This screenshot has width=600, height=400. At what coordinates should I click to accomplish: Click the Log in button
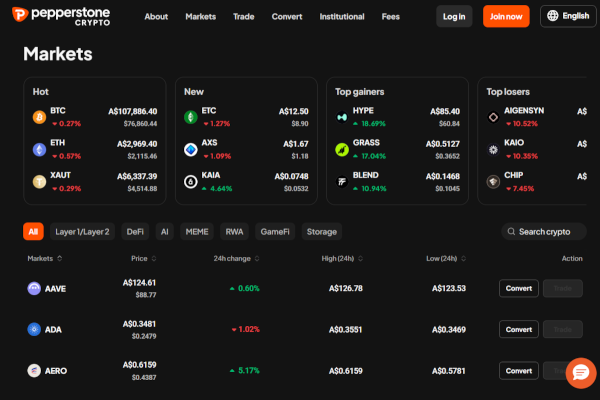tap(454, 16)
